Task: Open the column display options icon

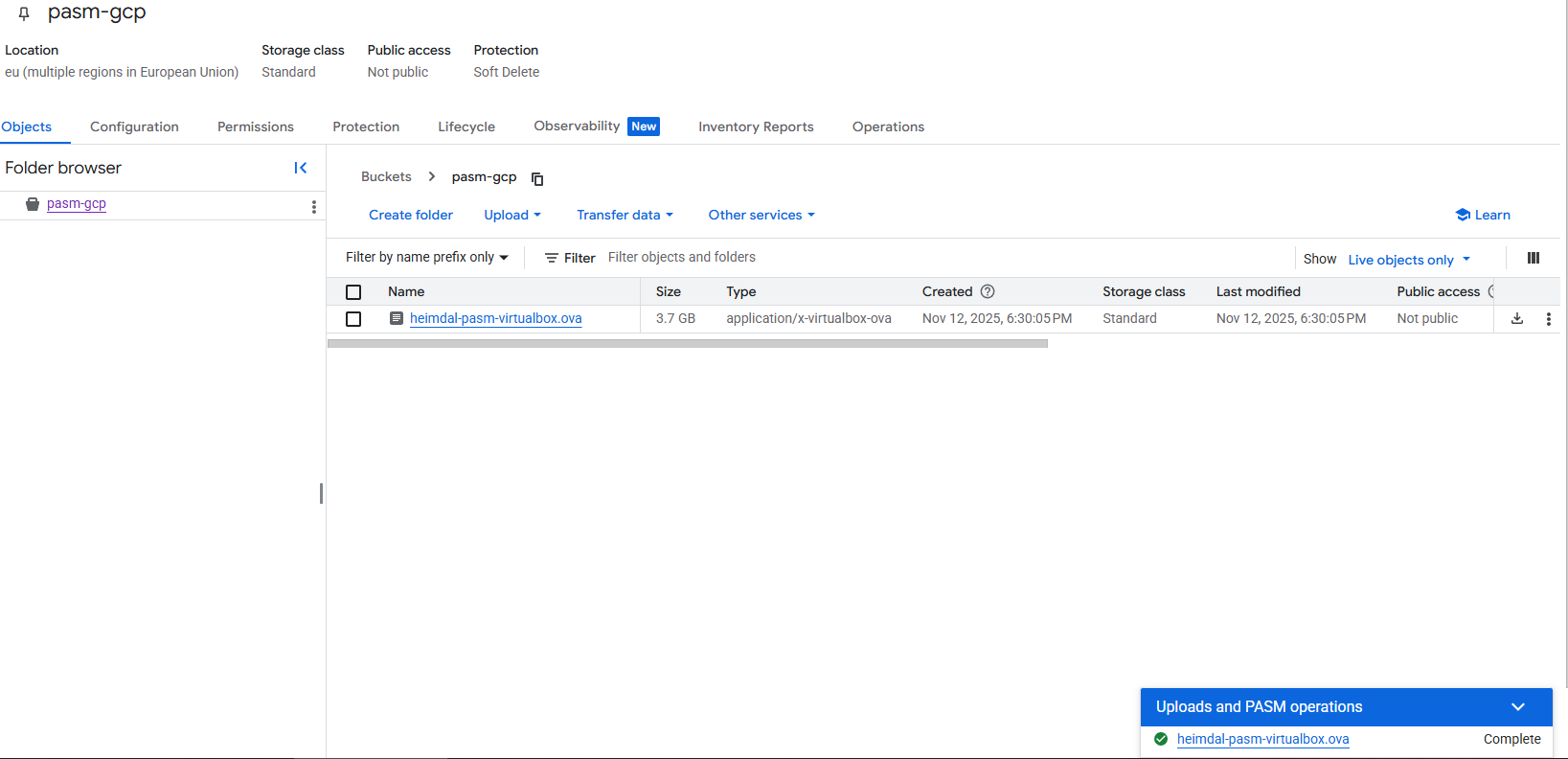Action: 1534,258
